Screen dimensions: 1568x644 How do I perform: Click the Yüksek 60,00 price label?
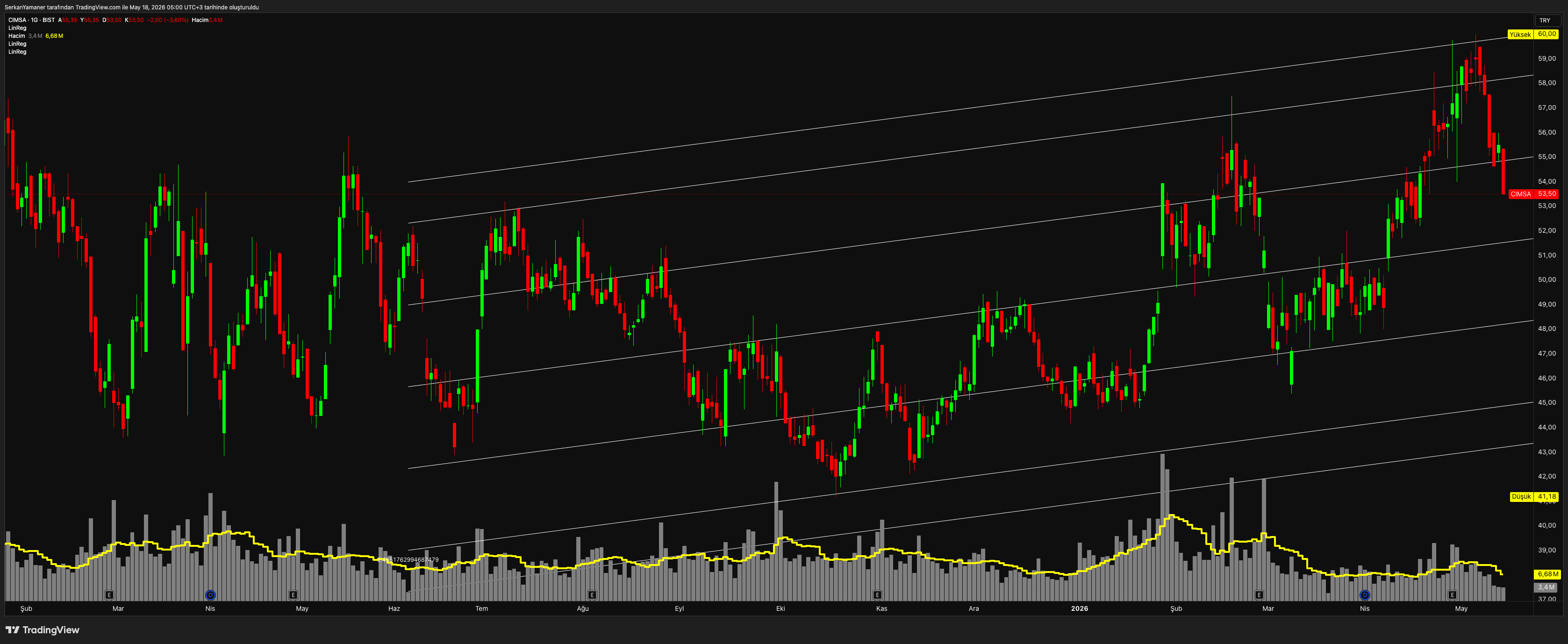(1533, 34)
